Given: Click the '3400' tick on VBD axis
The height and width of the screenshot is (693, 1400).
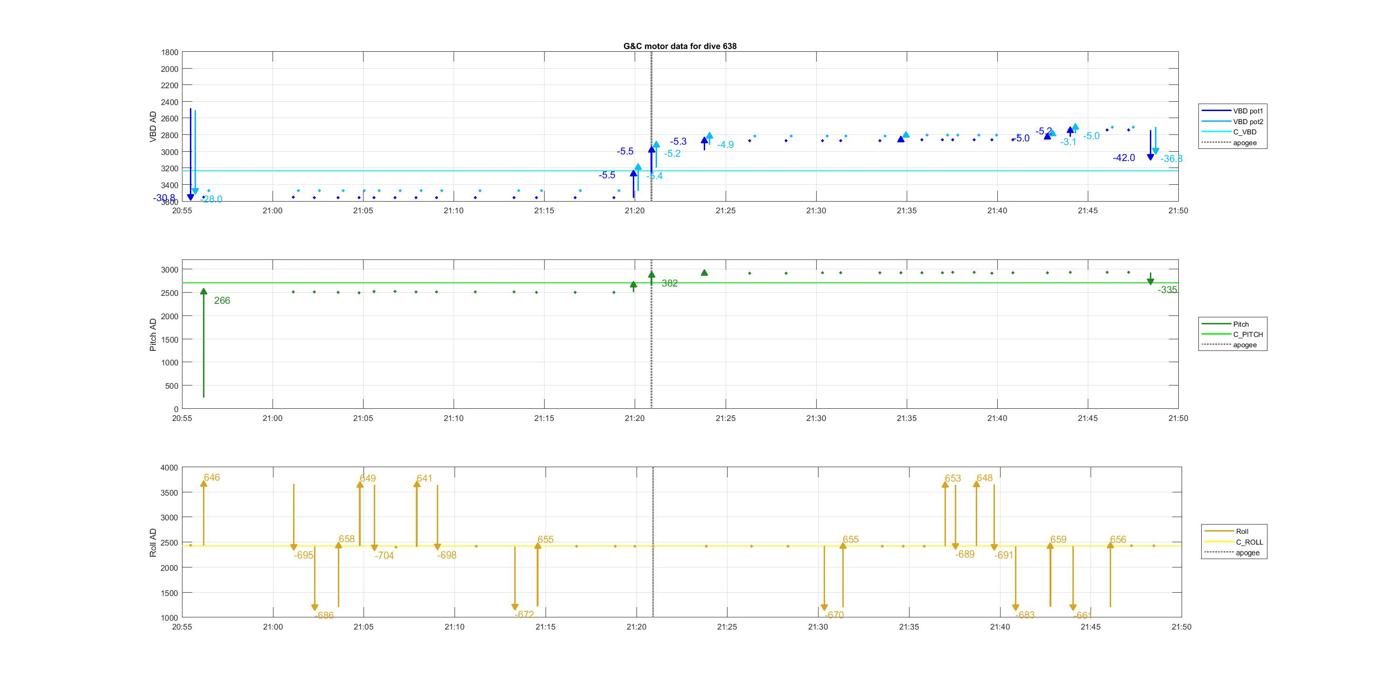Looking at the screenshot, I should click(169, 185).
